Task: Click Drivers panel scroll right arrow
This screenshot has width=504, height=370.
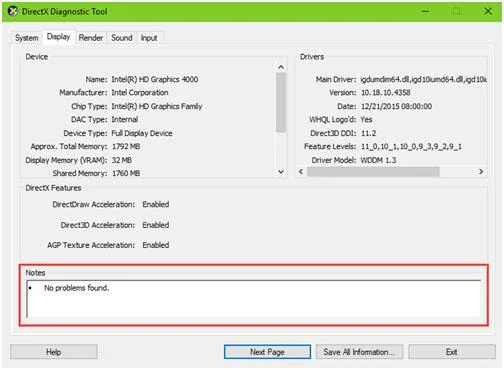Action: click(x=481, y=172)
